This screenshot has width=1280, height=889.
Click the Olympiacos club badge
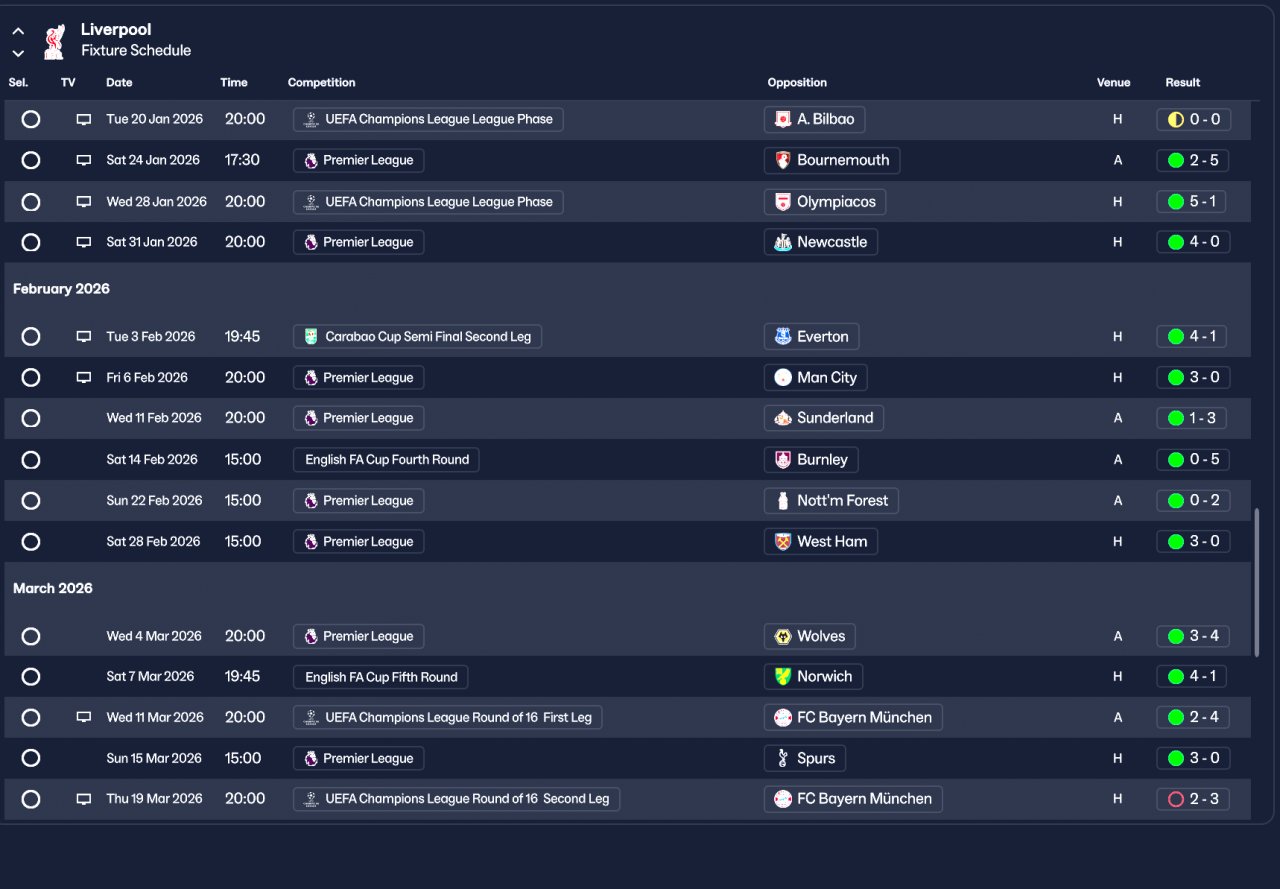coord(783,202)
